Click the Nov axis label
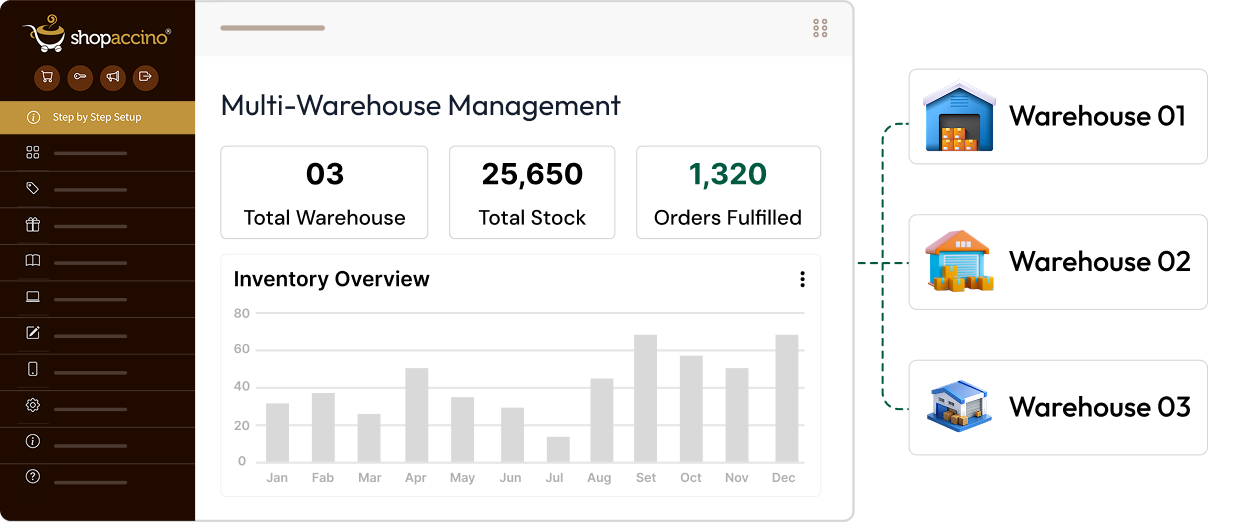1236x524 pixels. point(737,478)
